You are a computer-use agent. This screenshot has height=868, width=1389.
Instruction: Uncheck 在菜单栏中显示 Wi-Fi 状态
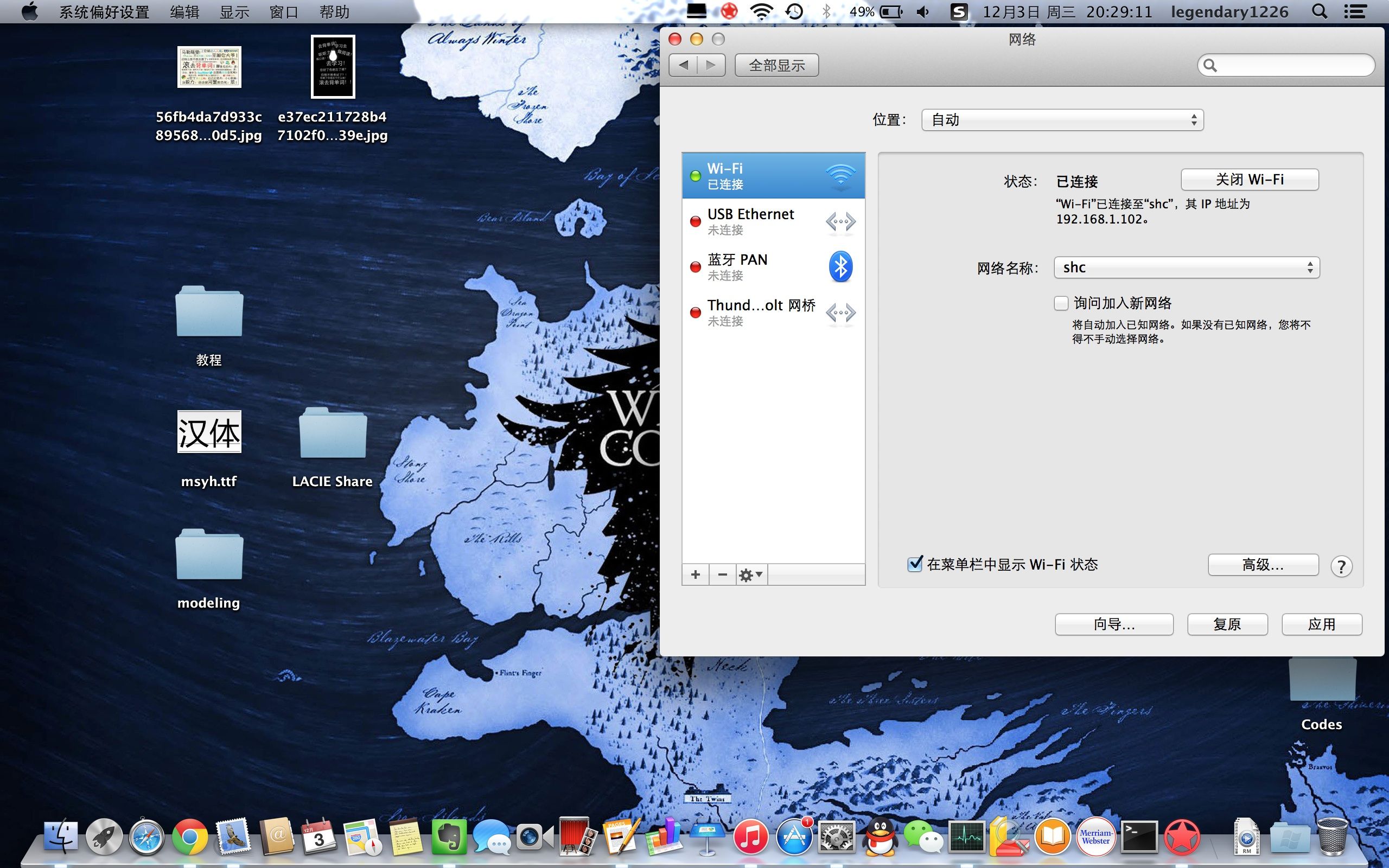tap(915, 564)
